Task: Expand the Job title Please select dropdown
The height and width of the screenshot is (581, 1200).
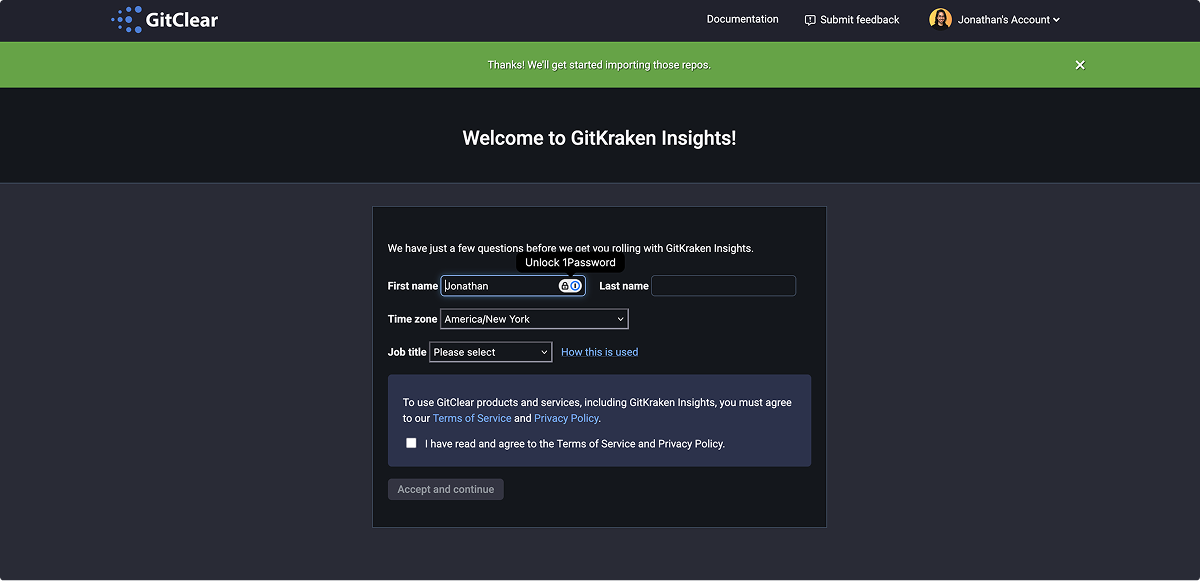Action: (x=490, y=352)
